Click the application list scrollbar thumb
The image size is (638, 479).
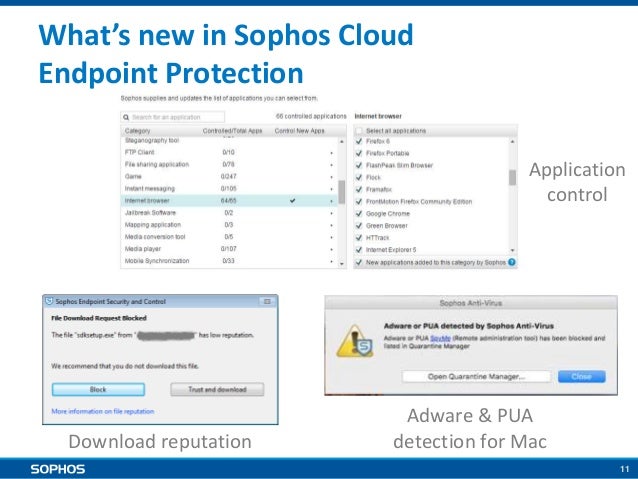(x=512, y=177)
